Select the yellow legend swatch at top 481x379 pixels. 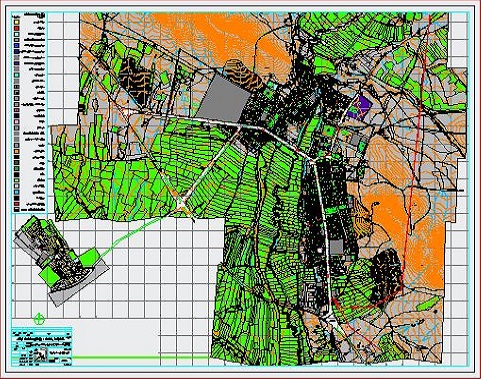(x=17, y=22)
